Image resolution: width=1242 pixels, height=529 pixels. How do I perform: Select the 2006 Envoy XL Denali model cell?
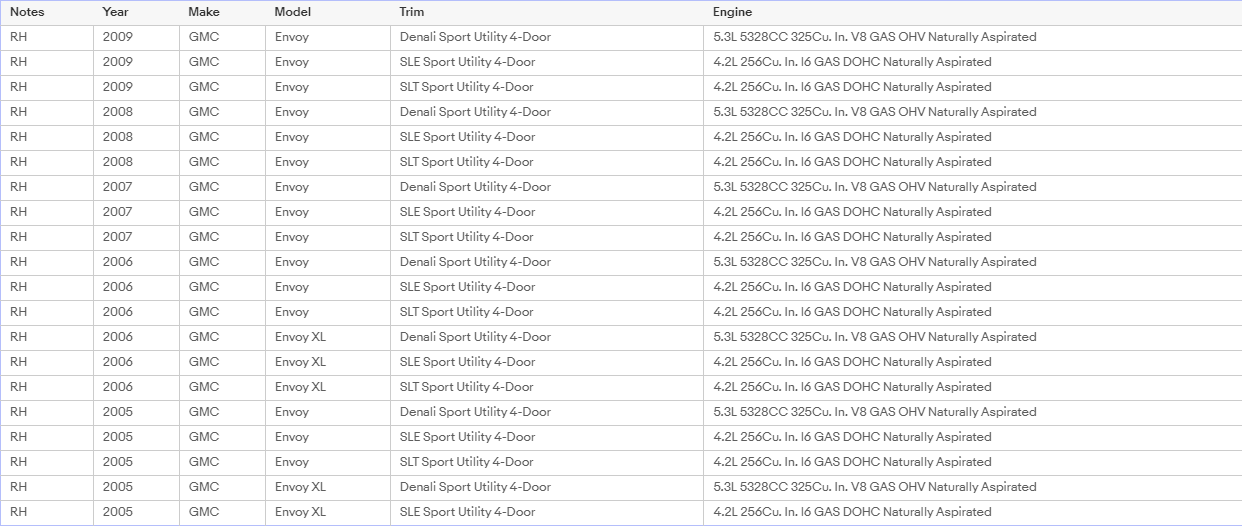[x=328, y=337]
